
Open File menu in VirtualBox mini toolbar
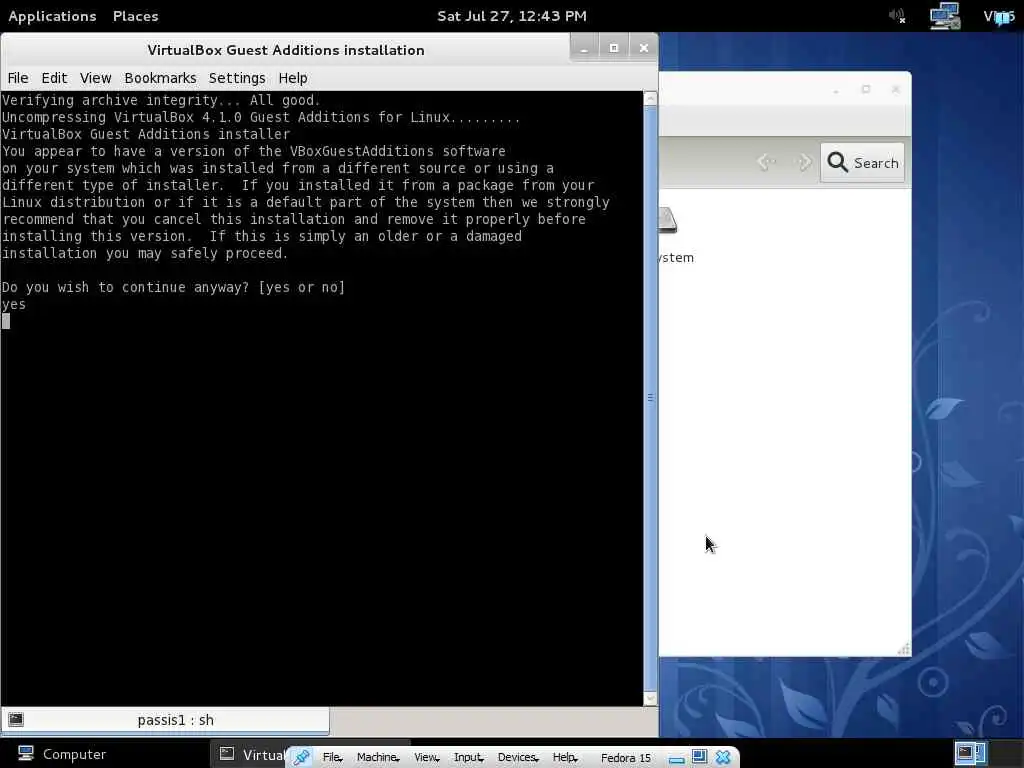point(332,758)
